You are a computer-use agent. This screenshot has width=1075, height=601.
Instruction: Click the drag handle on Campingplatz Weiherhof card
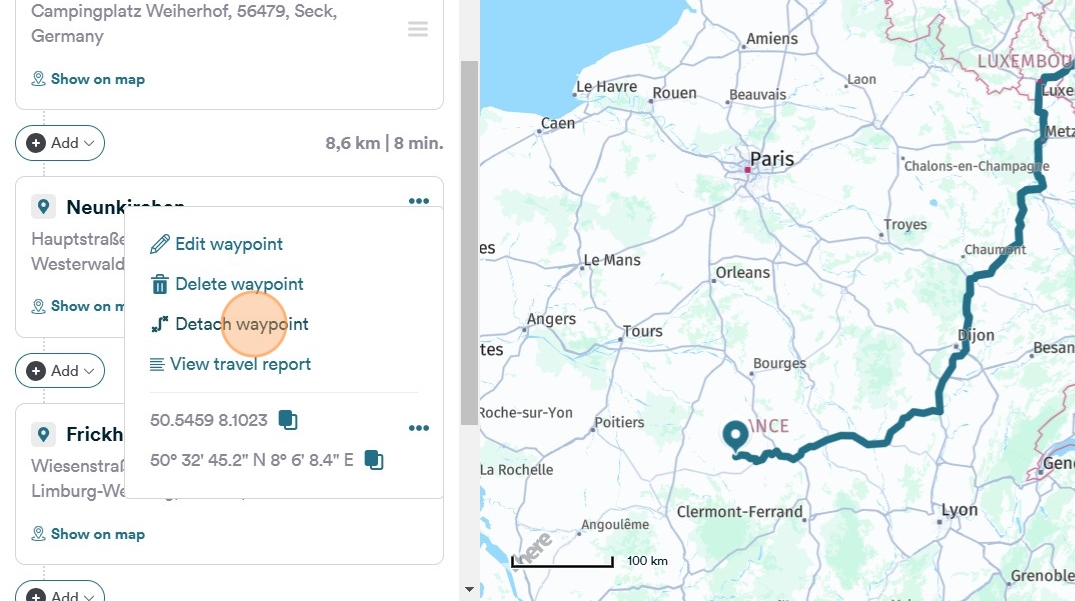point(418,30)
